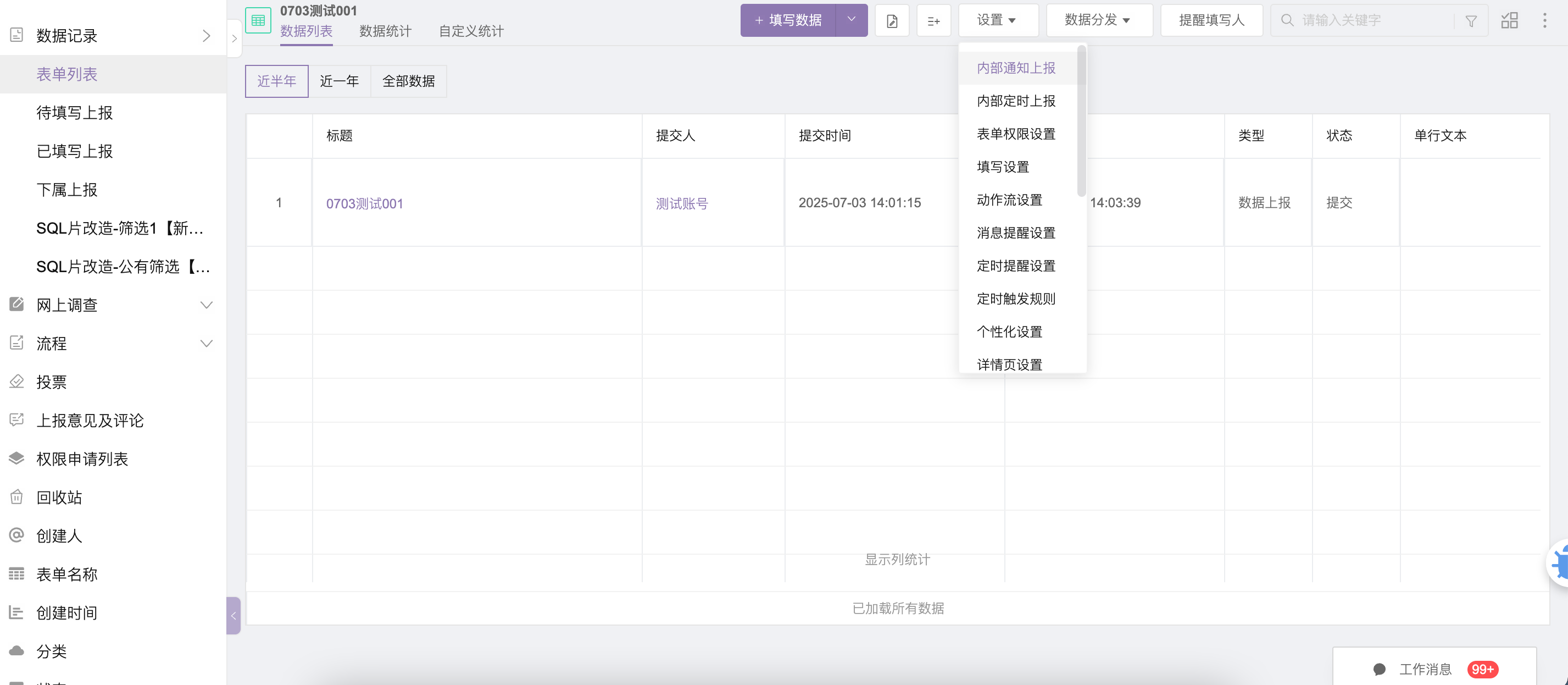
Task: Click the voting eraser-style icon
Action: (x=16, y=381)
